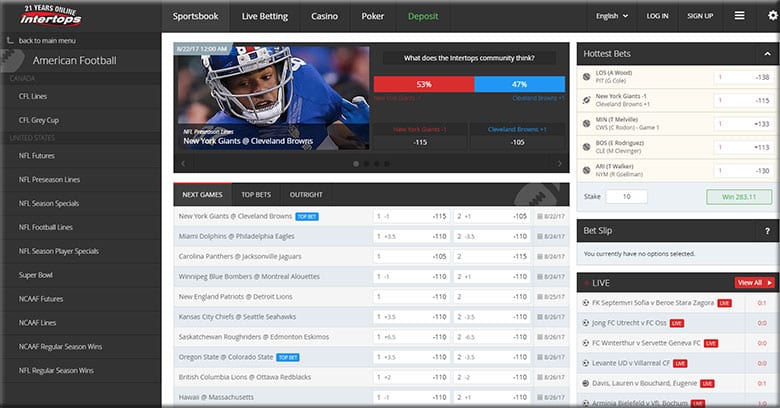
Task: Click the Intertops logo
Action: [51, 15]
